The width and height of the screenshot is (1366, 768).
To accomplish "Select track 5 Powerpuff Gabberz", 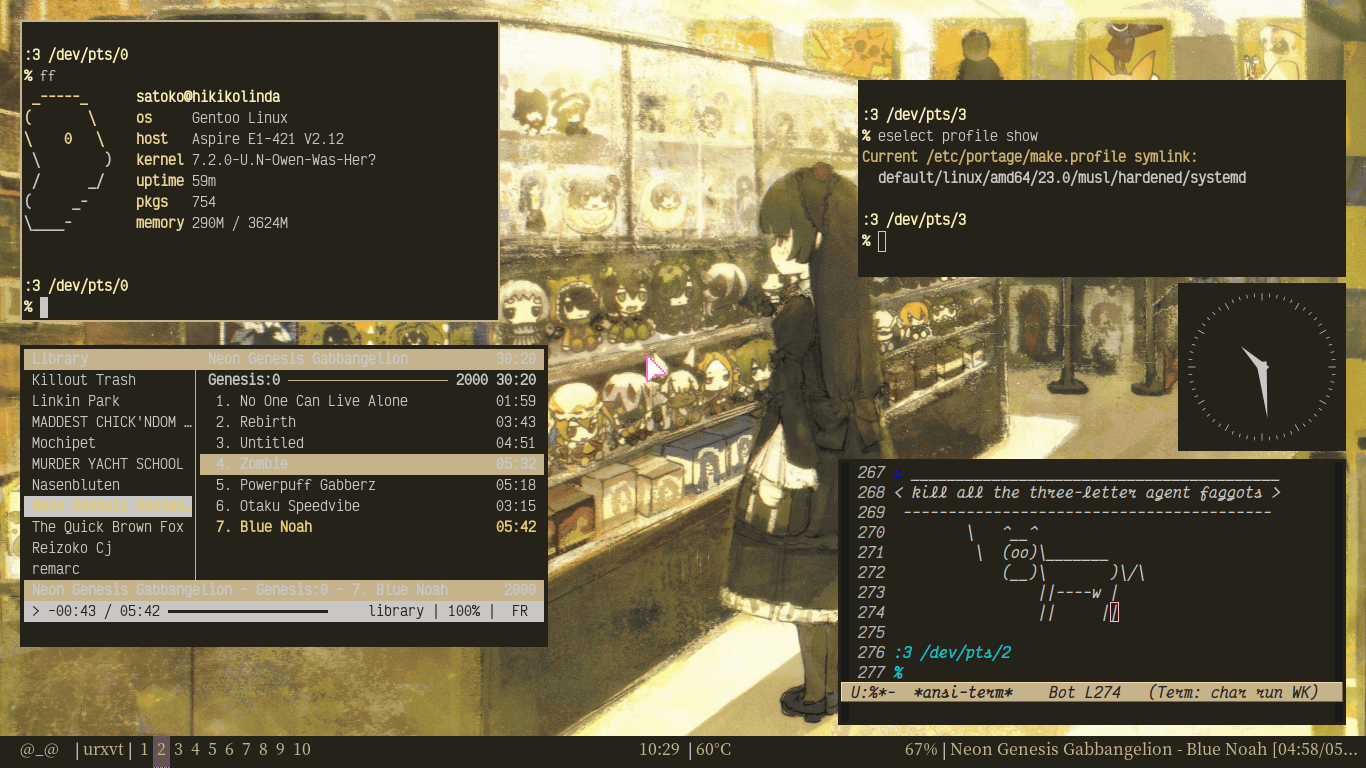I will (x=372, y=485).
